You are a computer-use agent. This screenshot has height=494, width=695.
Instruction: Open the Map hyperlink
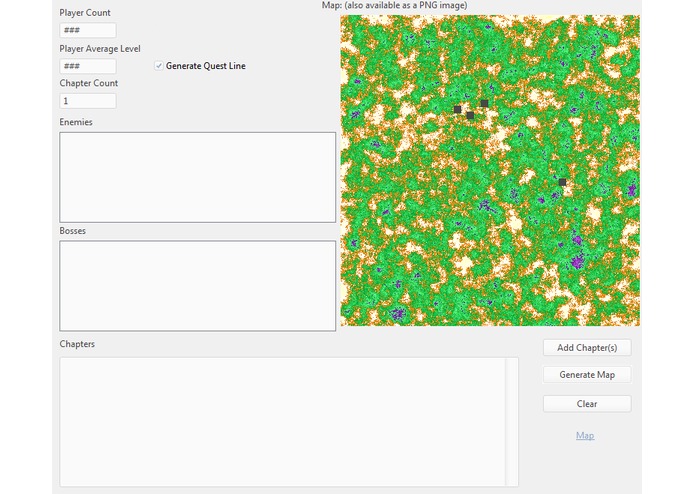pyautogui.click(x=585, y=436)
